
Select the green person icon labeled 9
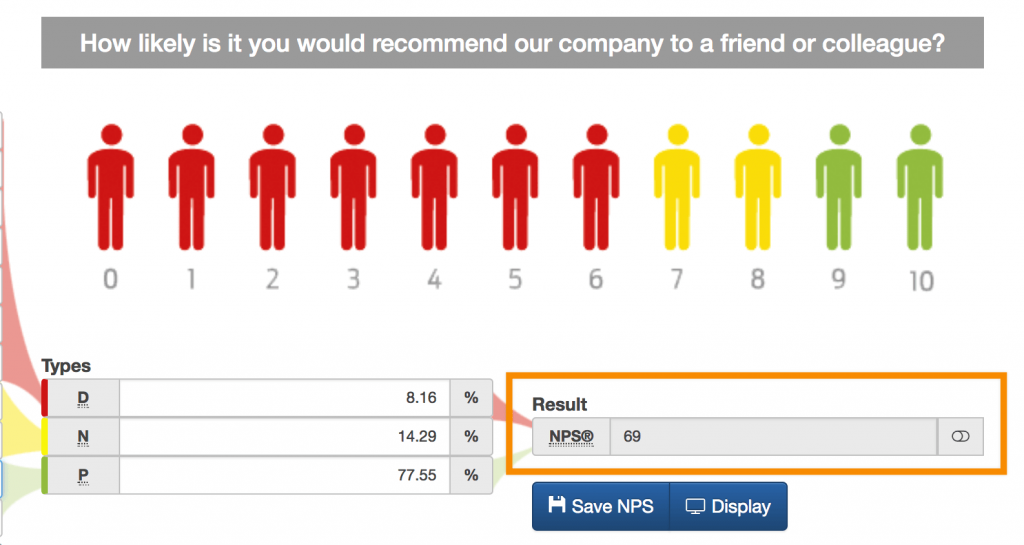839,187
